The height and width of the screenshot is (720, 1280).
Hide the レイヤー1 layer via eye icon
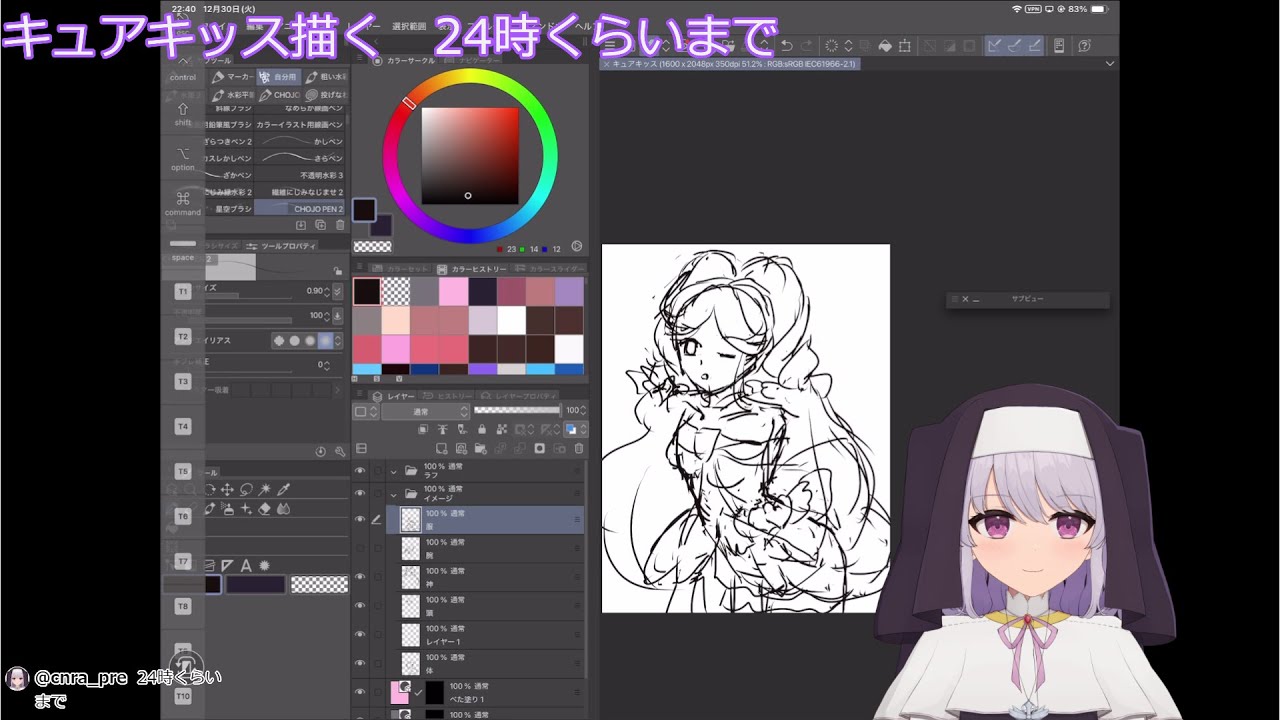click(x=360, y=634)
